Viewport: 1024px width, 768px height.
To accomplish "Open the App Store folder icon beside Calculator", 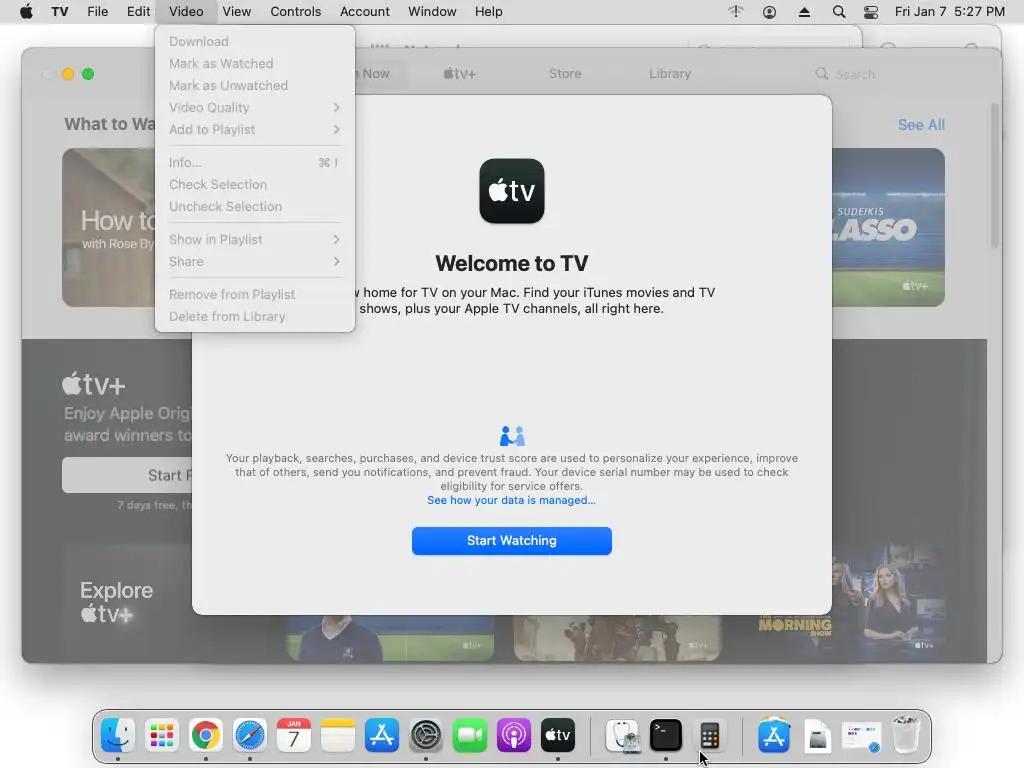I will [x=774, y=735].
